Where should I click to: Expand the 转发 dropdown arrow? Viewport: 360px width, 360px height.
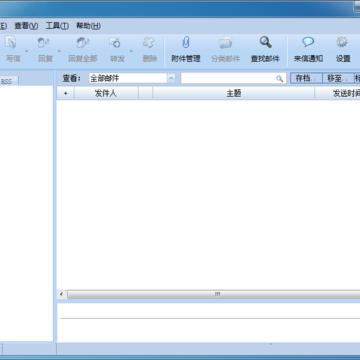tap(131, 51)
